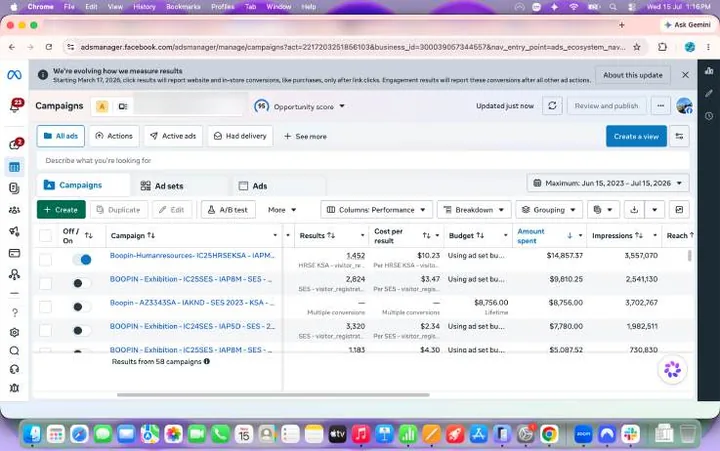The width and height of the screenshot is (720, 451).
Task: Dismiss the measurement update banner
Action: pos(685,75)
